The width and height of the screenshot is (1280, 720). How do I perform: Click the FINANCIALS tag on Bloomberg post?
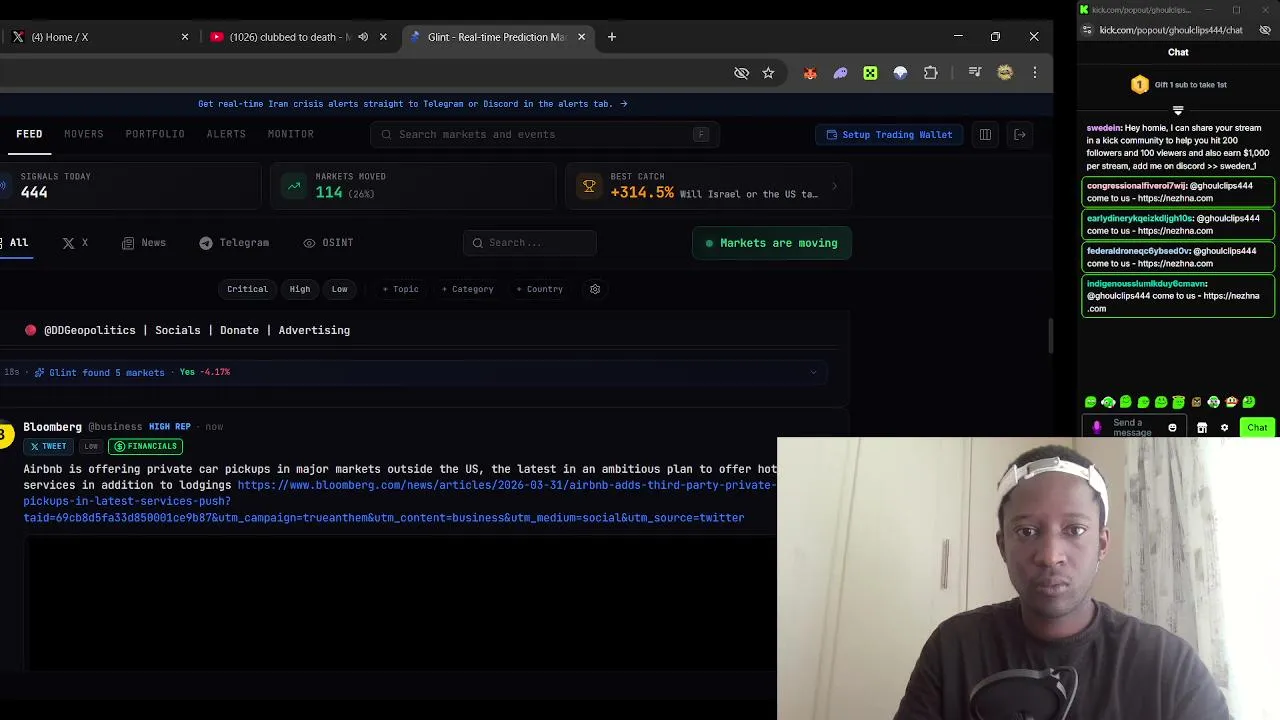(146, 446)
